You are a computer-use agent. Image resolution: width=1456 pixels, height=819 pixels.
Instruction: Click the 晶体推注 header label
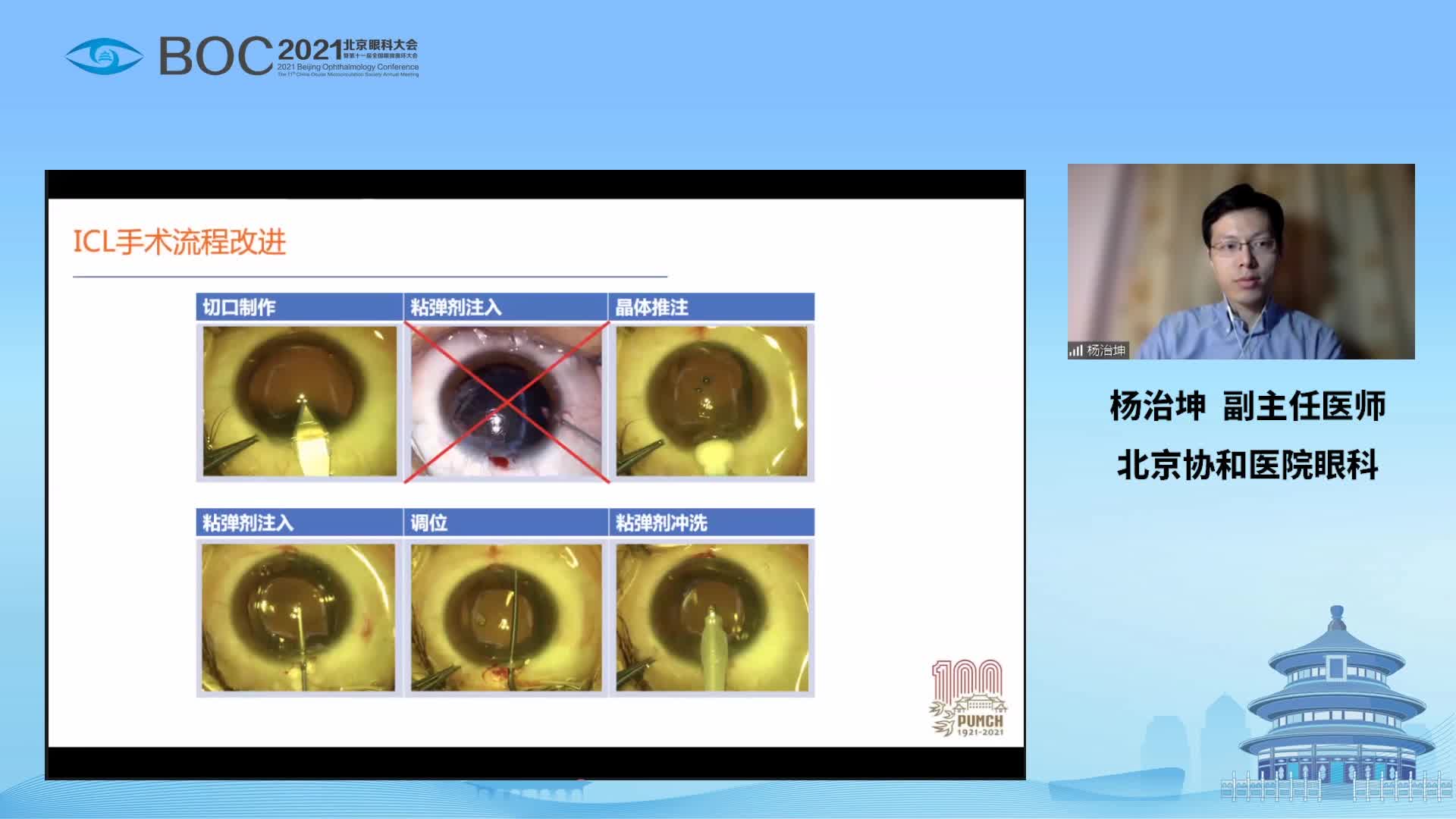(x=651, y=307)
